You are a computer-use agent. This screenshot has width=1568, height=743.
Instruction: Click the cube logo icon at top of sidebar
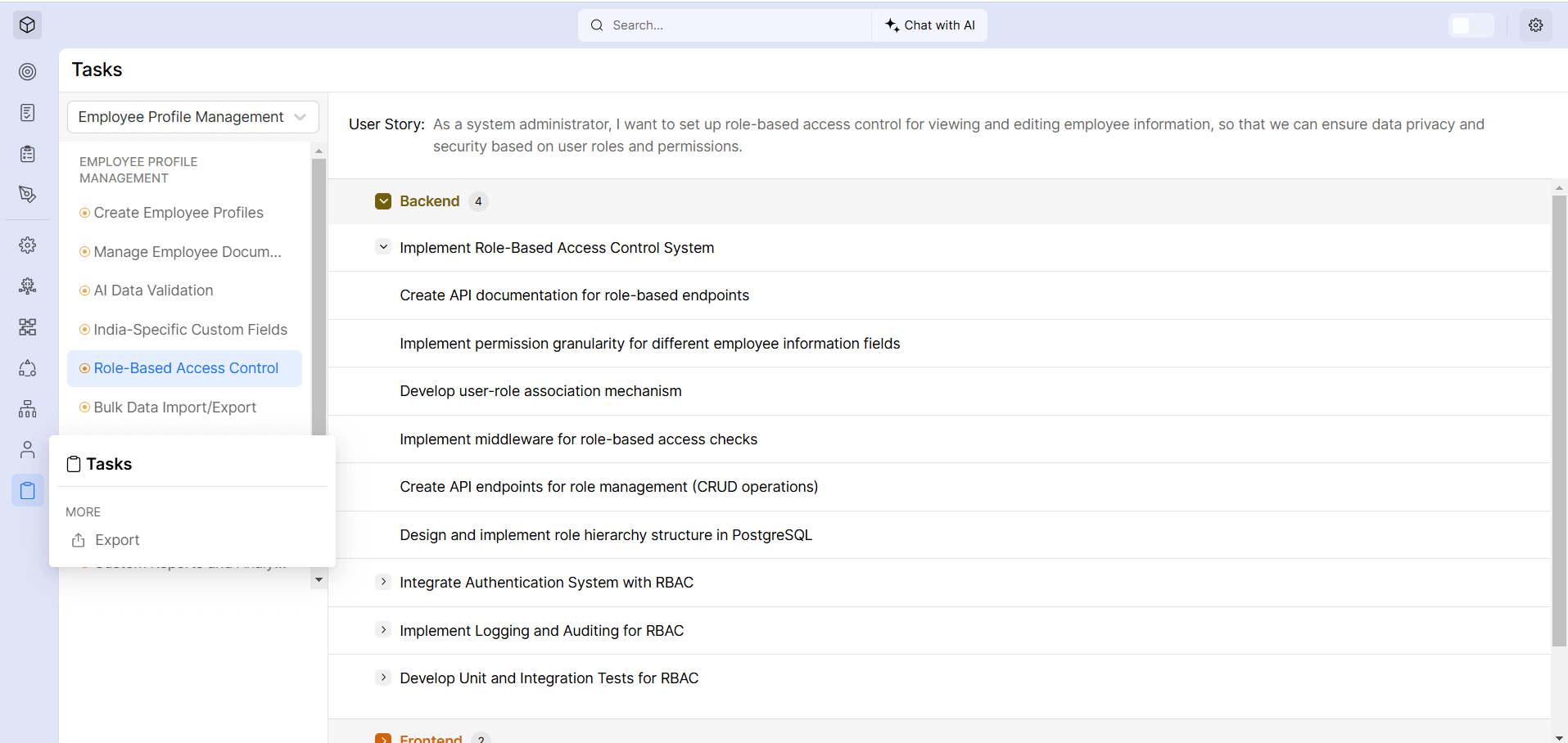27,25
